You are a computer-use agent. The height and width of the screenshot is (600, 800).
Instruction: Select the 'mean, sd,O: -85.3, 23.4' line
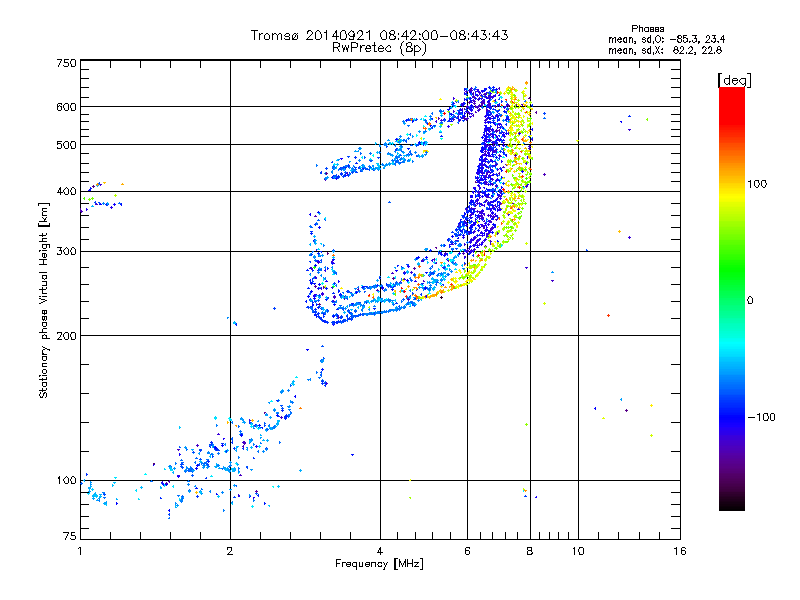coord(667,39)
